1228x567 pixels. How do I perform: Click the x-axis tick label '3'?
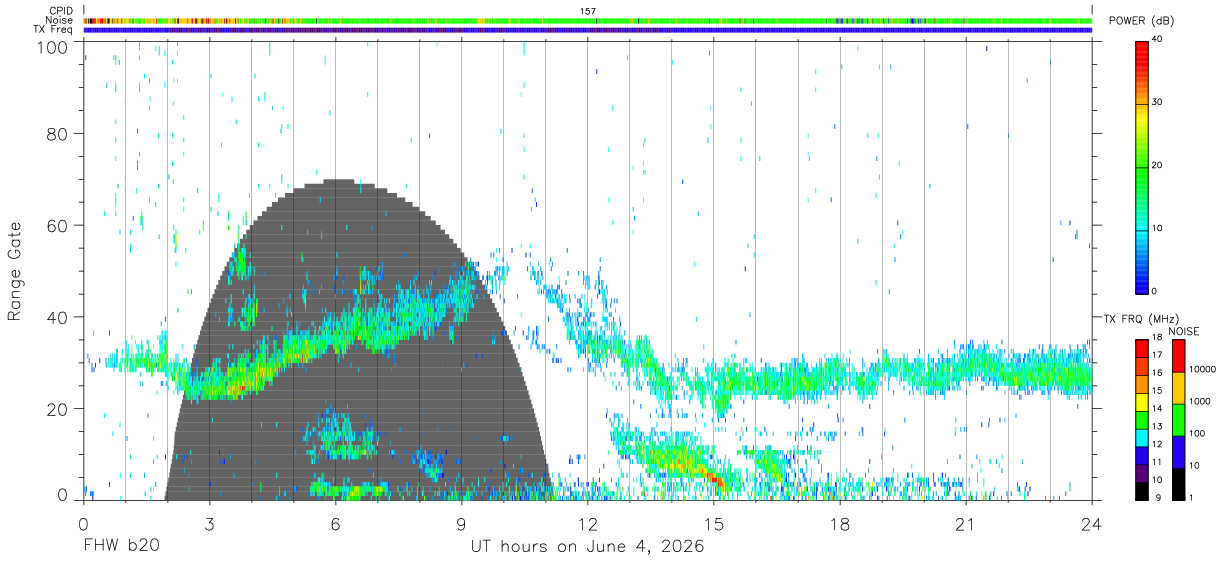(x=209, y=524)
